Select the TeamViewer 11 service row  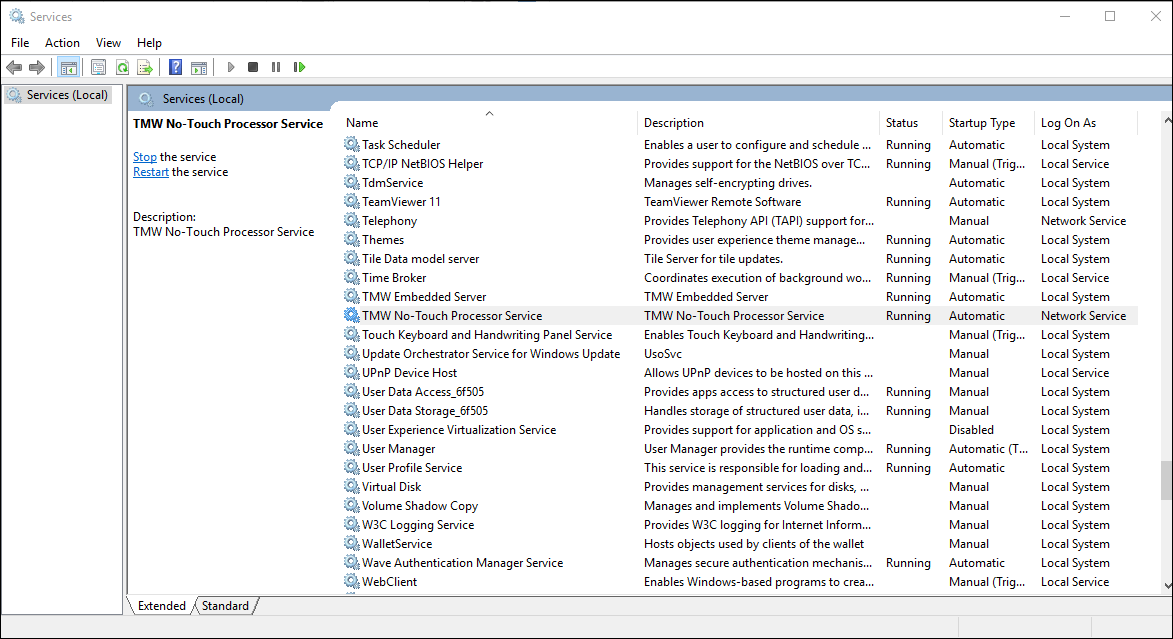tap(401, 202)
